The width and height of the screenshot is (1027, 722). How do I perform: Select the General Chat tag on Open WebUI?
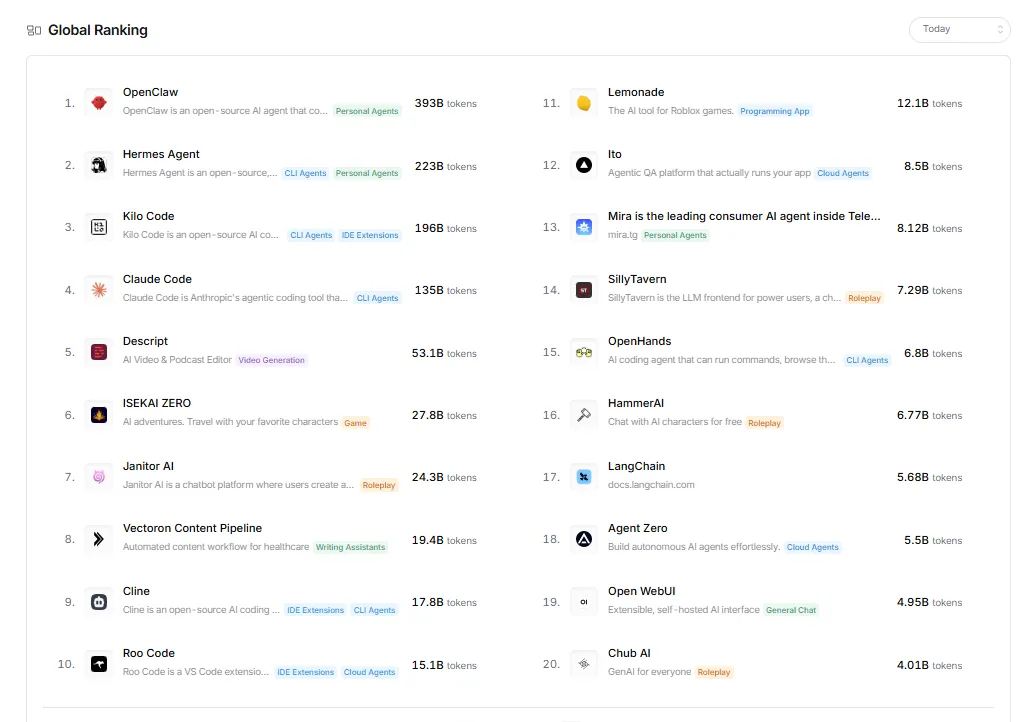(x=791, y=610)
